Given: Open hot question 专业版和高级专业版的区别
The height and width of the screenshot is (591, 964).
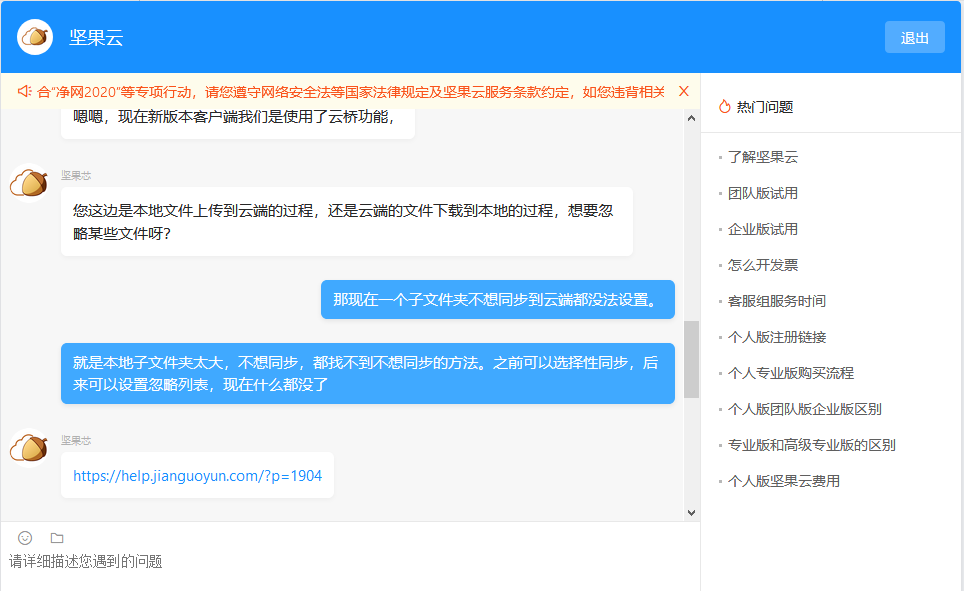Looking at the screenshot, I should click(812, 445).
